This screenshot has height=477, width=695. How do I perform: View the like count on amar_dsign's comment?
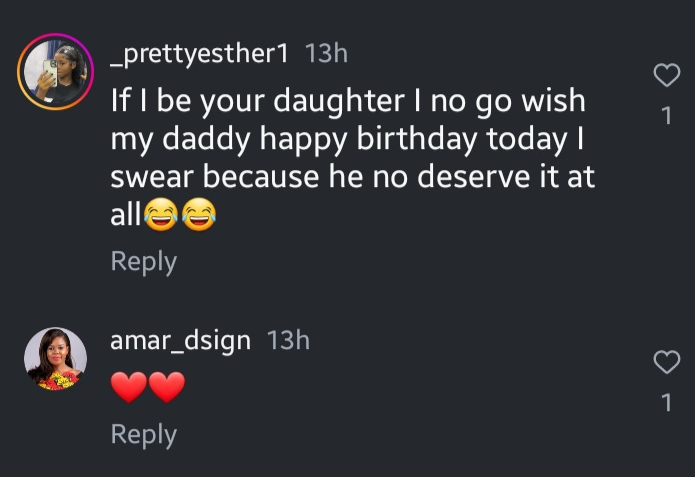(667, 404)
